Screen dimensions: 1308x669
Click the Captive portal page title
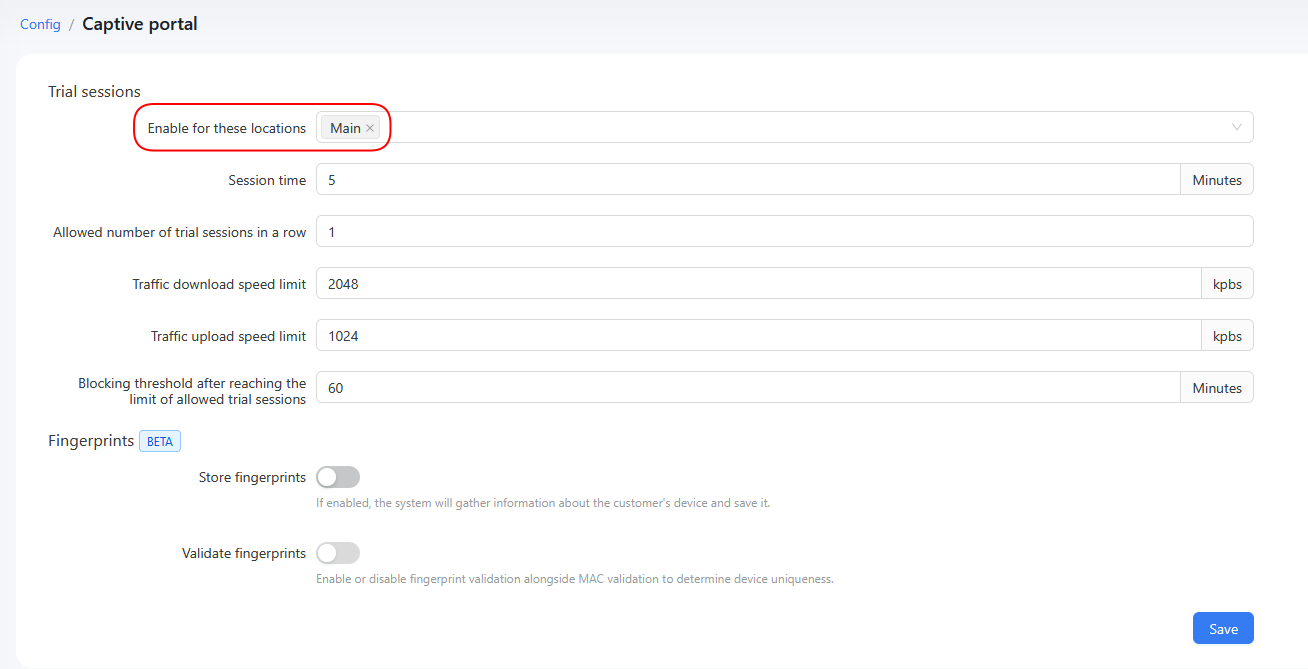140,24
